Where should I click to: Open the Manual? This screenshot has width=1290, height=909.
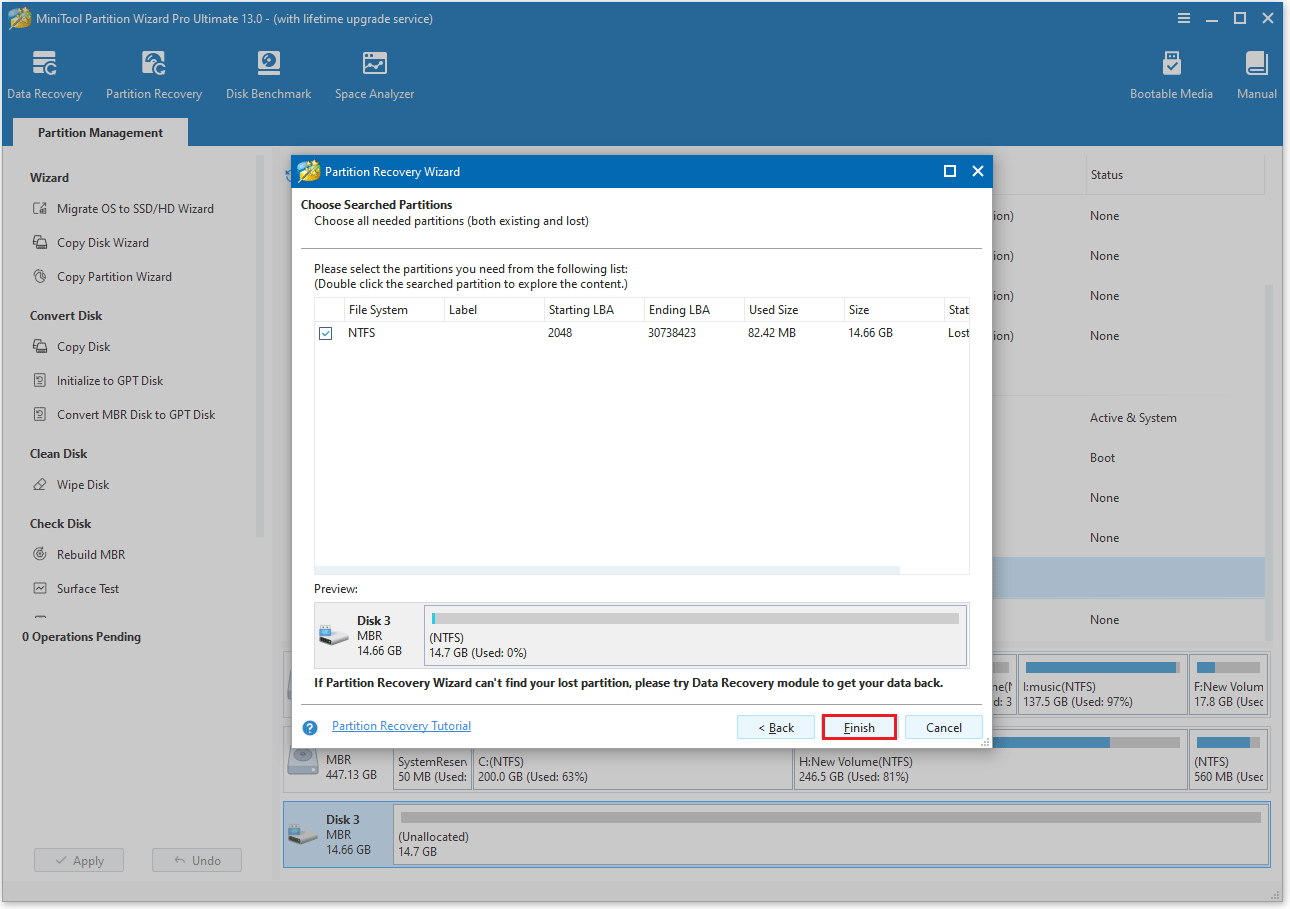(1256, 75)
